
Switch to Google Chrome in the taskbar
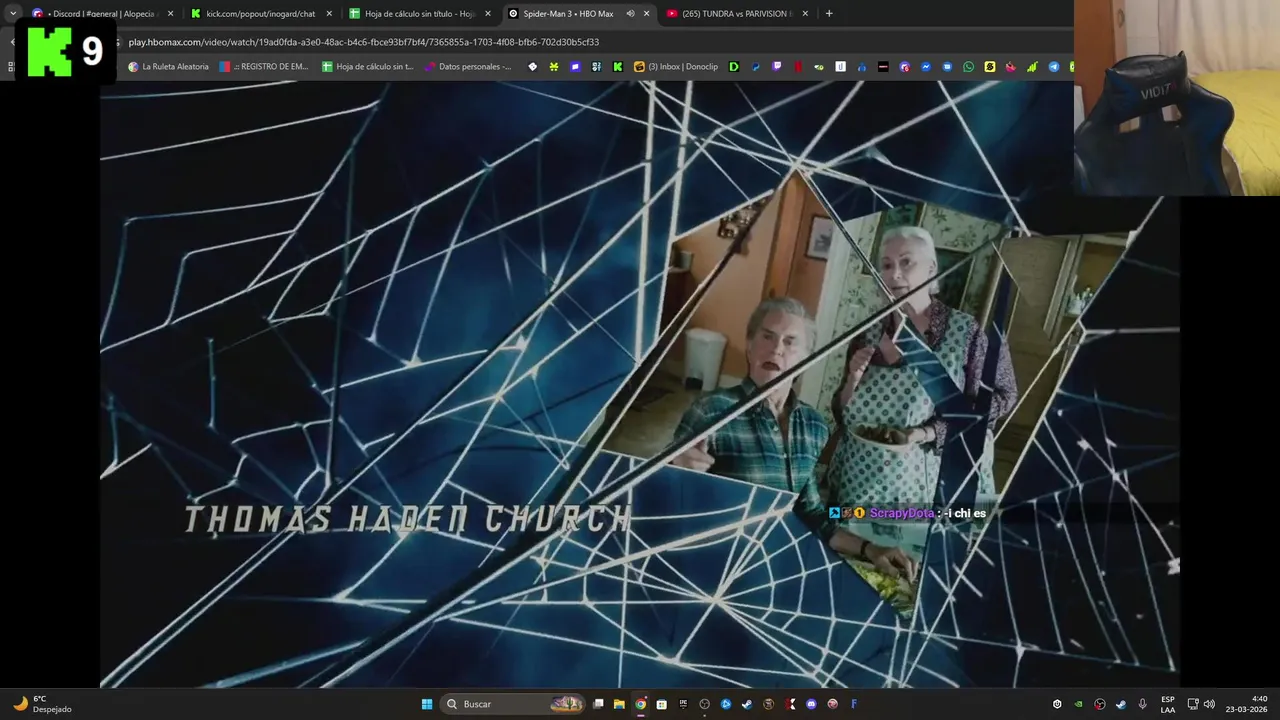click(641, 704)
